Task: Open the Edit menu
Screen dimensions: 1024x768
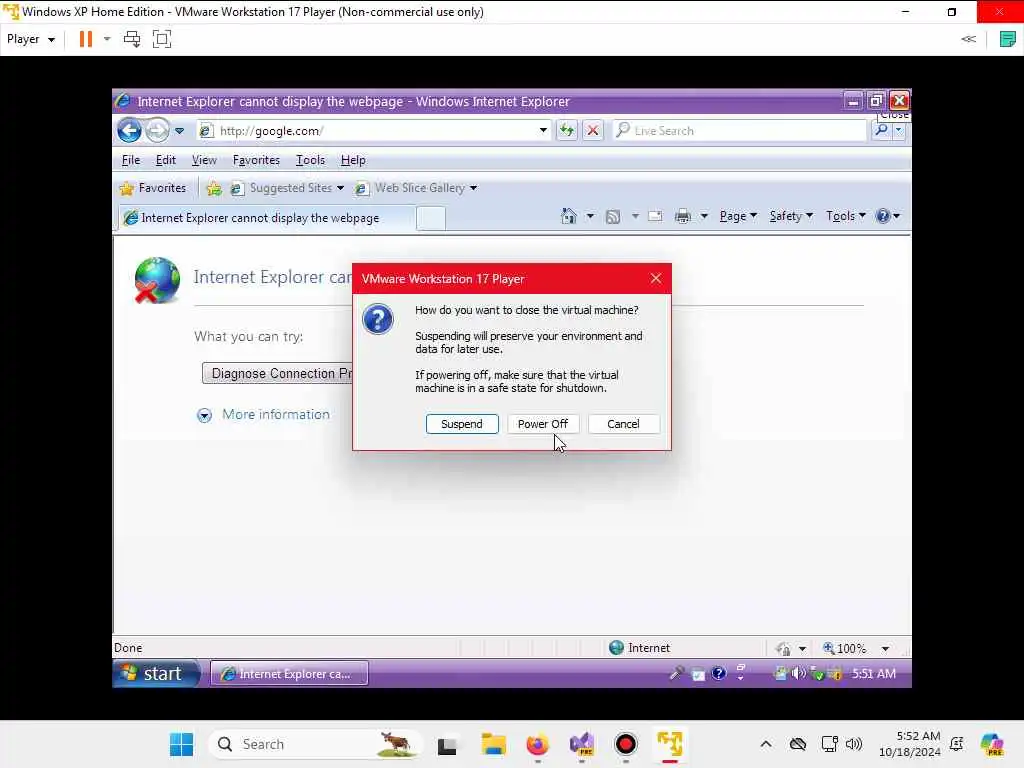Action: (165, 160)
